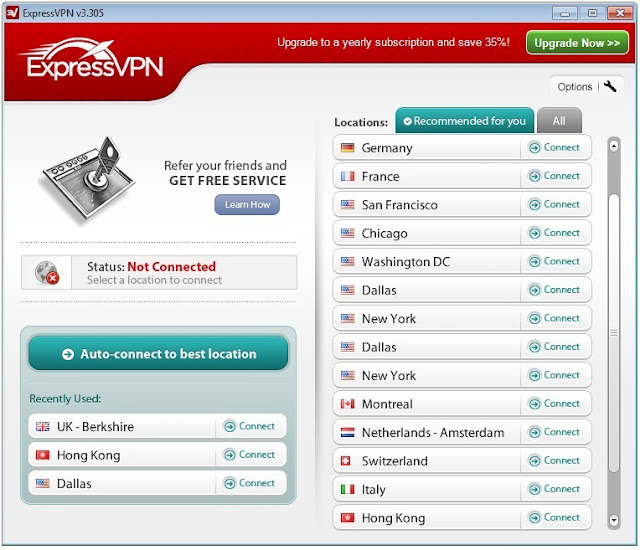Viewport: 640px width, 550px height.
Task: Click the arrow icon in Montreal's Connect
Action: [534, 404]
